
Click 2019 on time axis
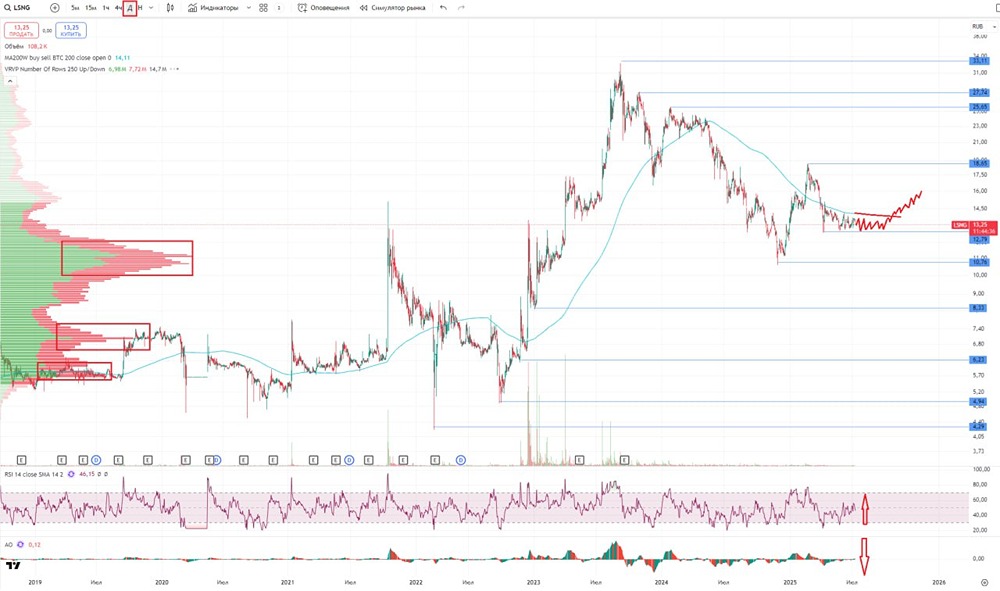click(35, 582)
